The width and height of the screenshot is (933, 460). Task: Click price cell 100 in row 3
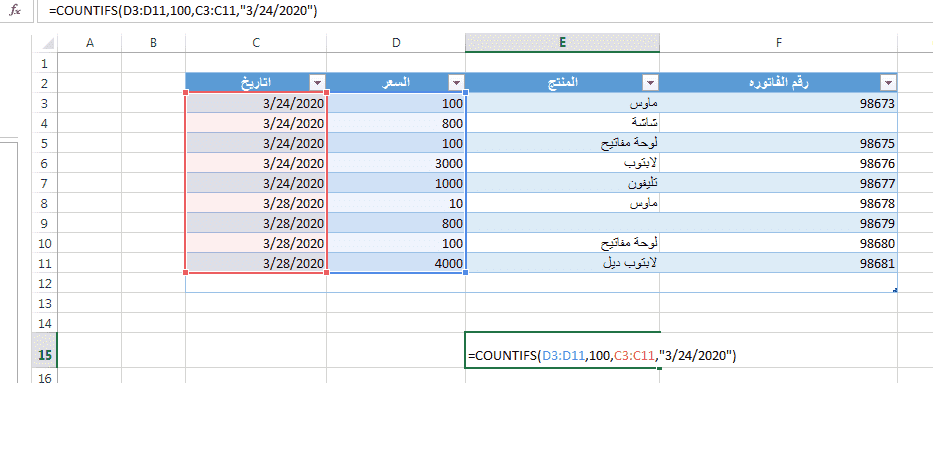click(x=396, y=103)
